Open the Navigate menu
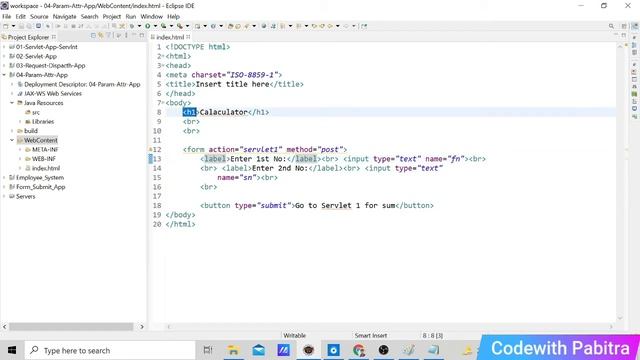The height and width of the screenshot is (360, 640). (64, 16)
